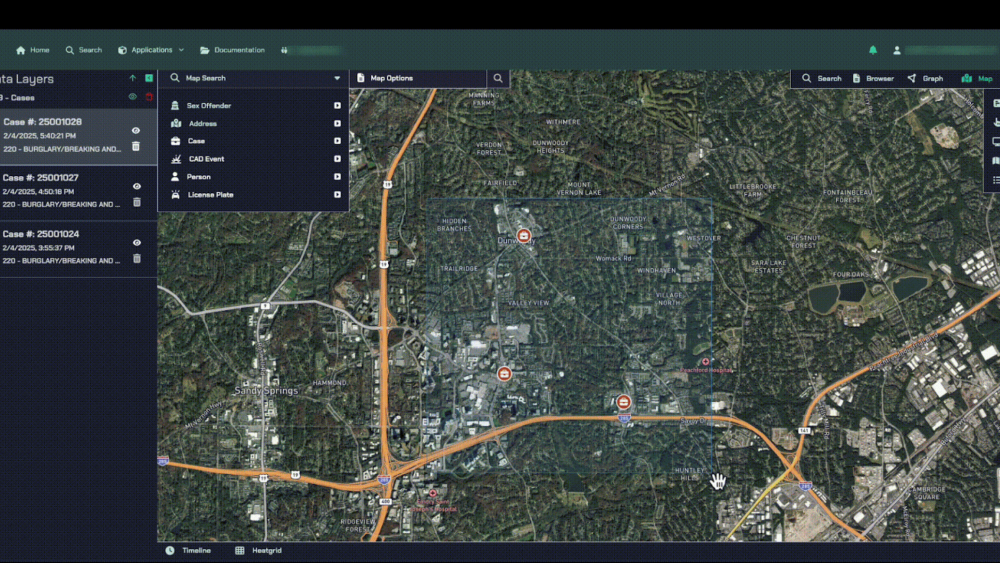Toggle visibility of all Cases layer
Image resolution: width=1000 pixels, height=563 pixels.
click(x=132, y=97)
